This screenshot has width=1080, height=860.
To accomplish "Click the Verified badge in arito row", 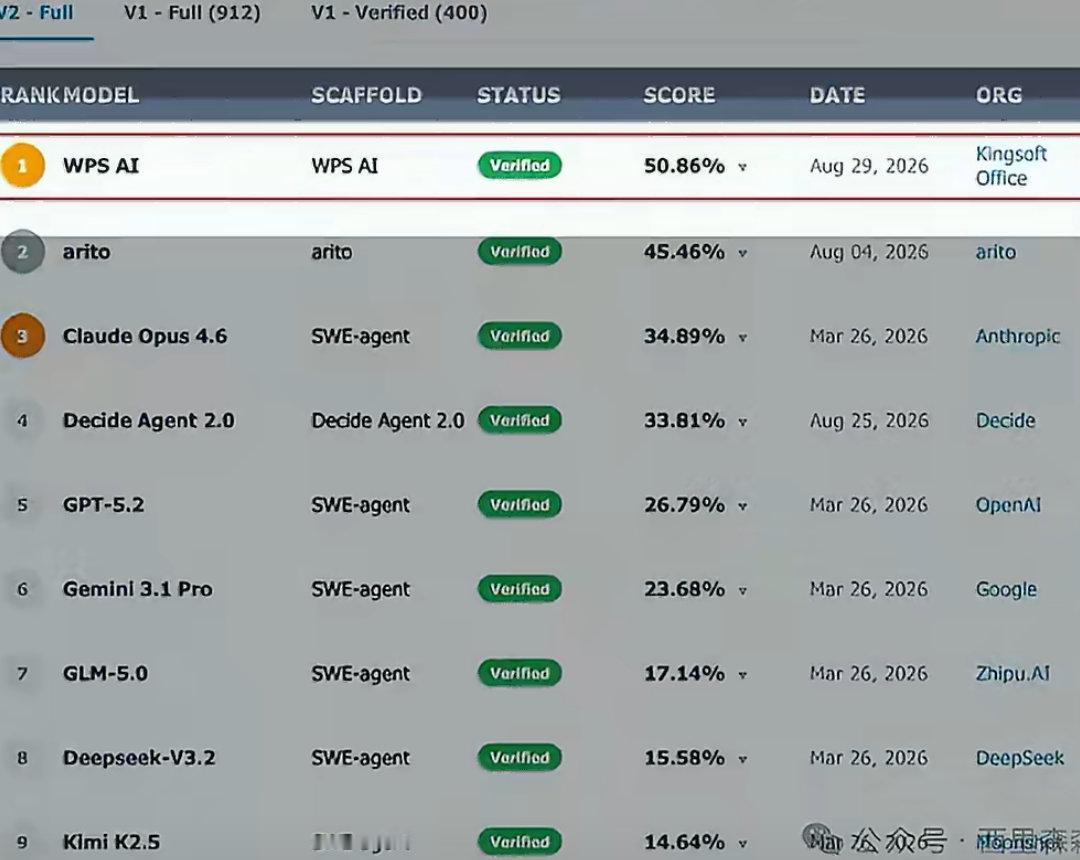I will pos(520,251).
